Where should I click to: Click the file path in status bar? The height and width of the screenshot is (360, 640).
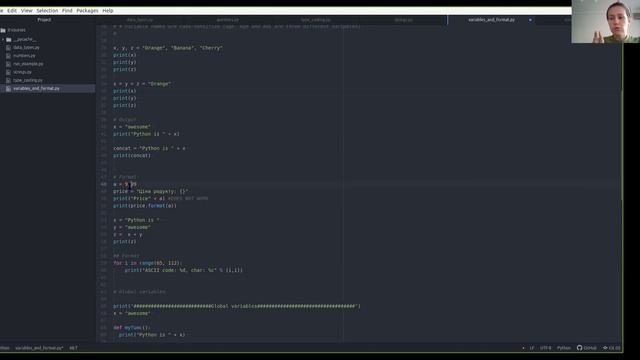coord(39,348)
